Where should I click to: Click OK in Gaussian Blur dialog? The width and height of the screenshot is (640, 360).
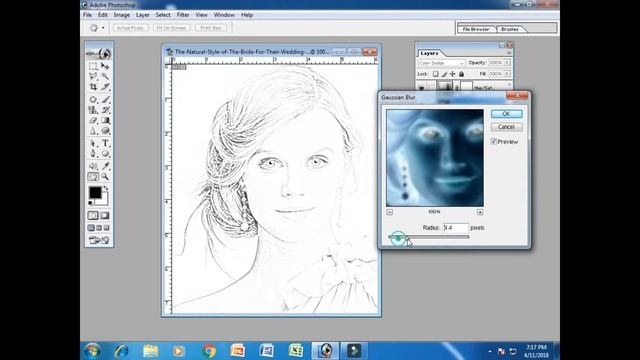coord(506,113)
